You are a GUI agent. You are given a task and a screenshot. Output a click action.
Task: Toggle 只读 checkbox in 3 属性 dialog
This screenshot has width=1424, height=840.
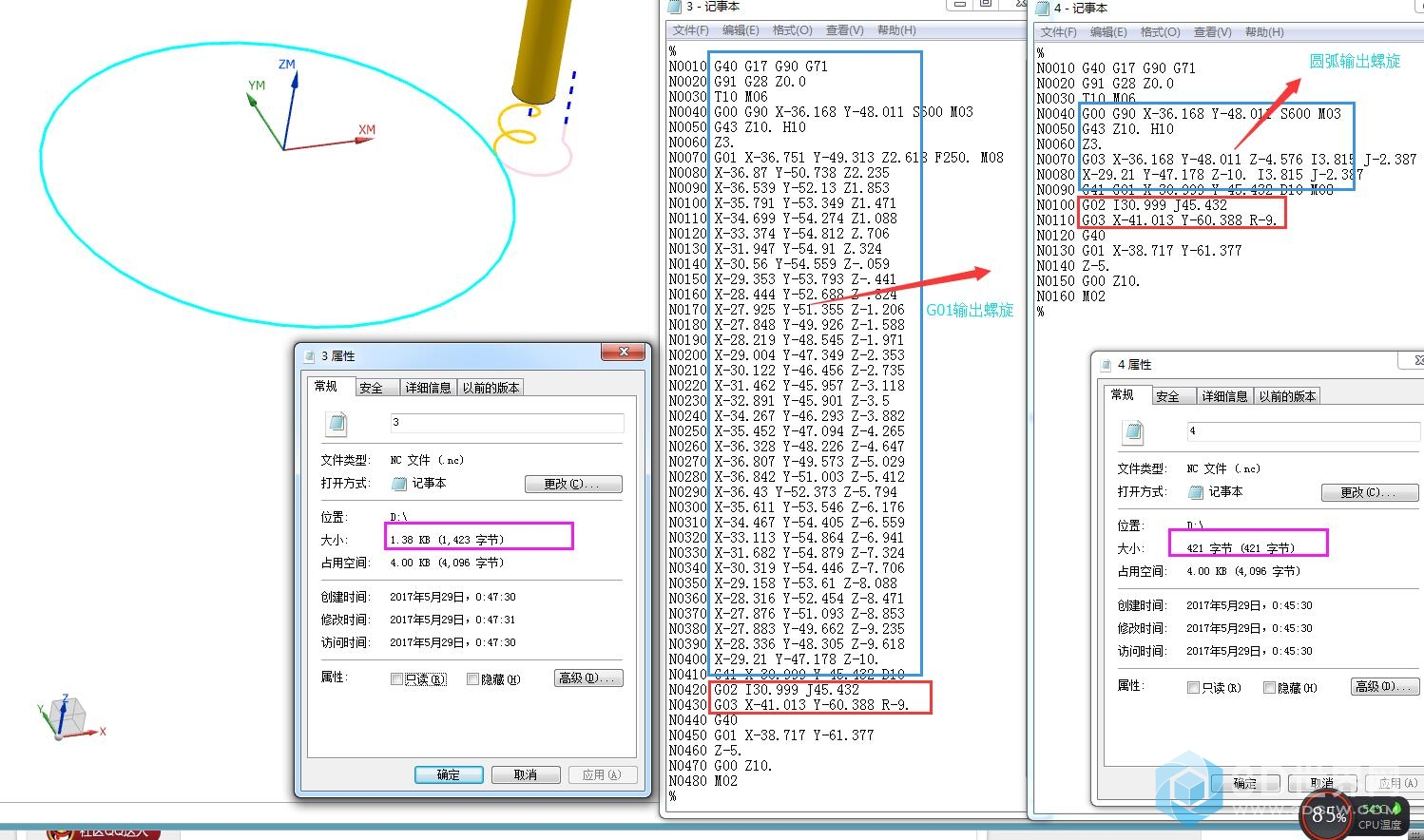coord(396,679)
